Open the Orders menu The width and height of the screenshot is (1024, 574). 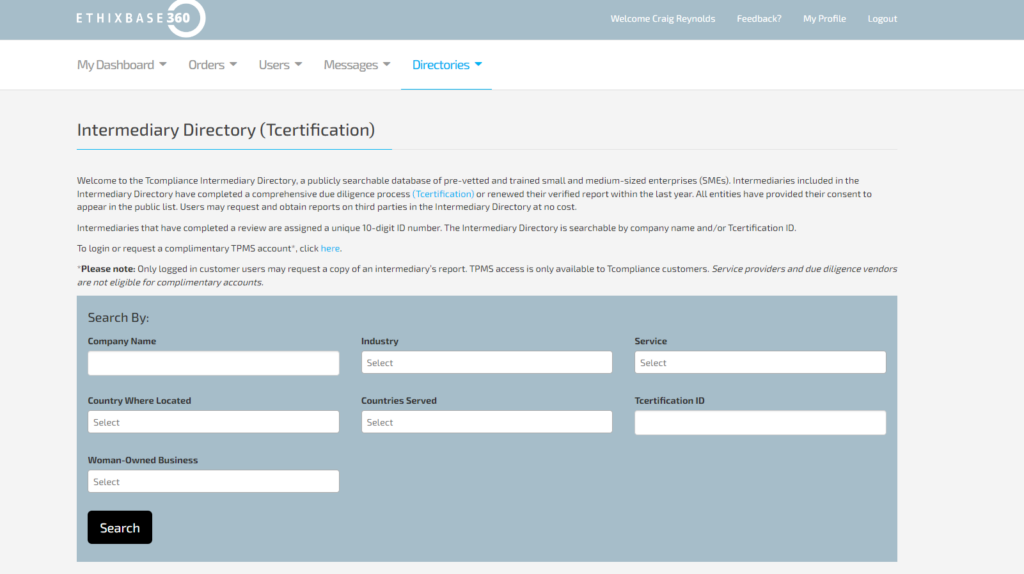click(212, 65)
